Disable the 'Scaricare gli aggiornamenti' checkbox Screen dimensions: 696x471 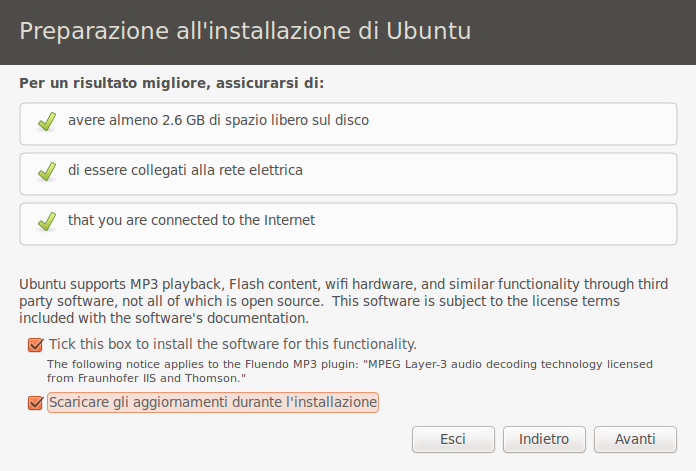point(36,403)
